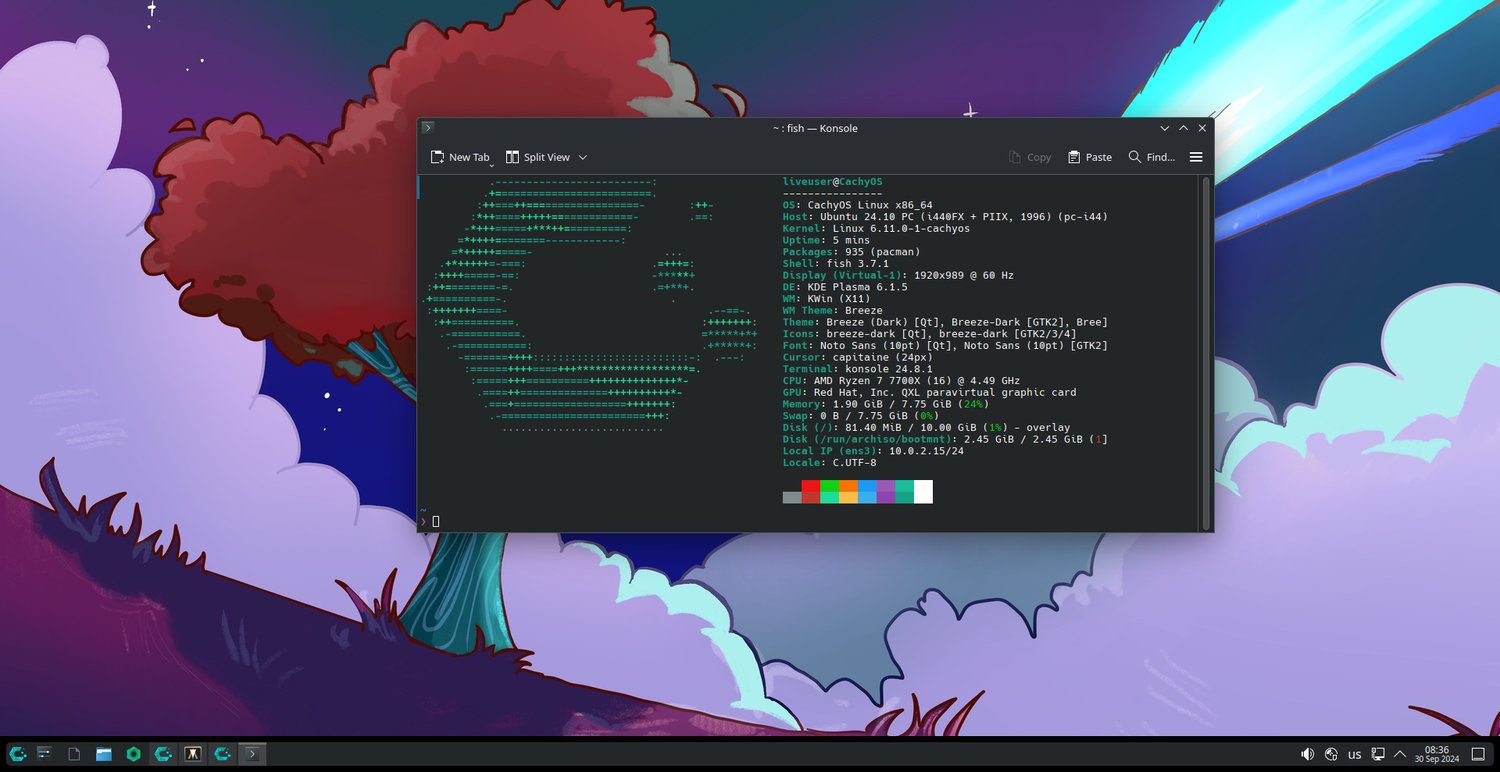Click the 'Swap: 0 B / 7.75 GiB' line
This screenshot has width=1500, height=772.
(x=861, y=416)
